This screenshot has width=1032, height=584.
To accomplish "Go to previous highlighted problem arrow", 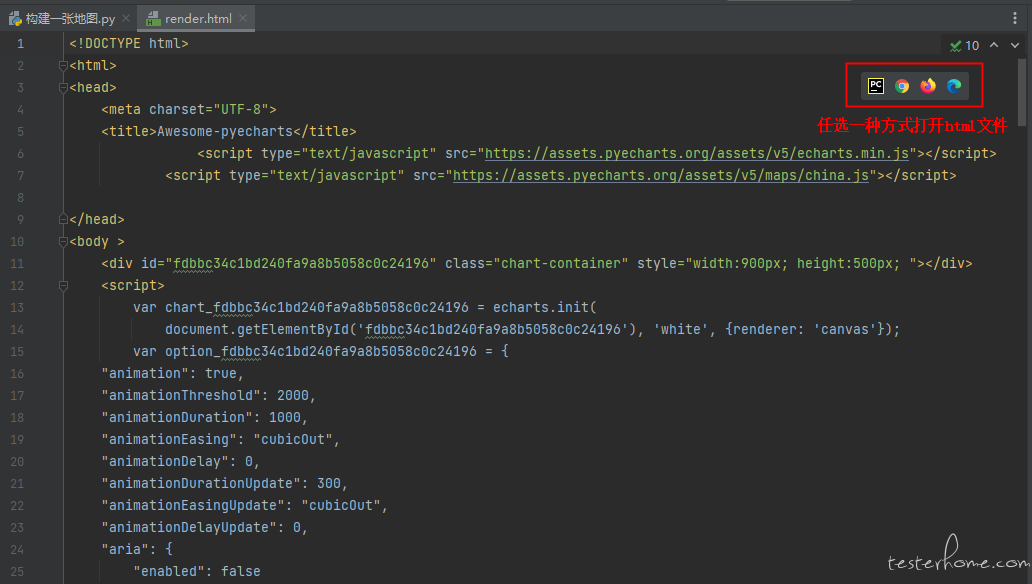I will (994, 45).
